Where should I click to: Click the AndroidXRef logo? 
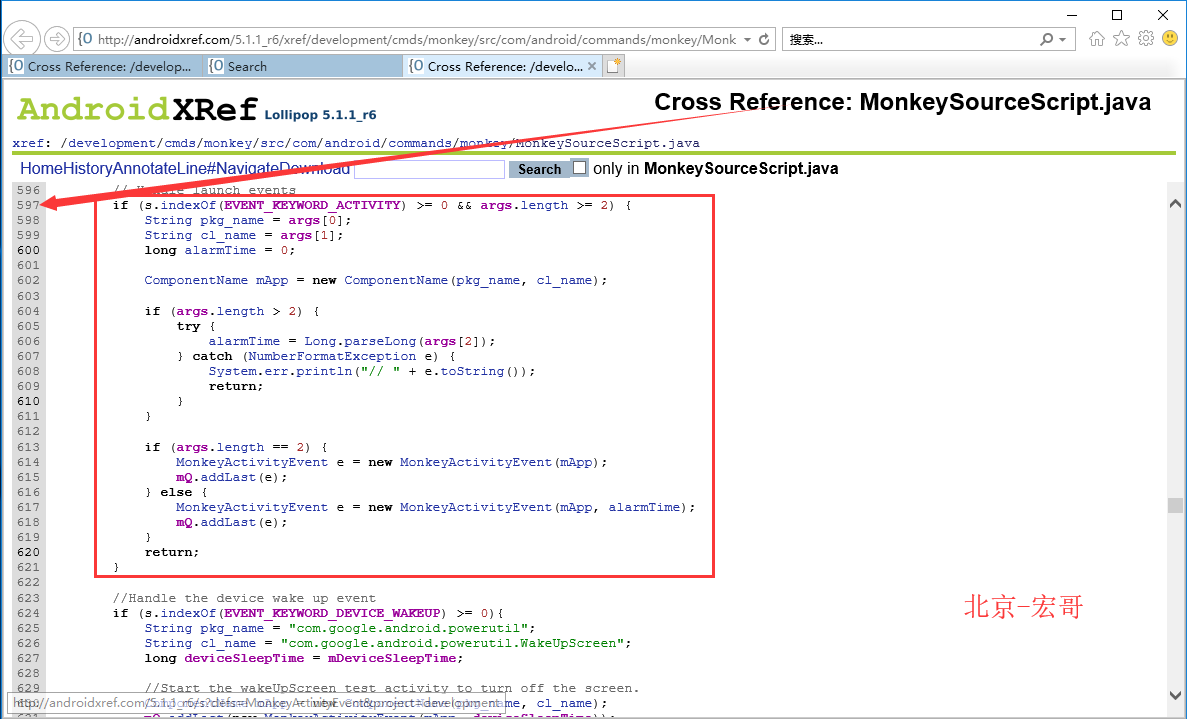click(x=137, y=110)
